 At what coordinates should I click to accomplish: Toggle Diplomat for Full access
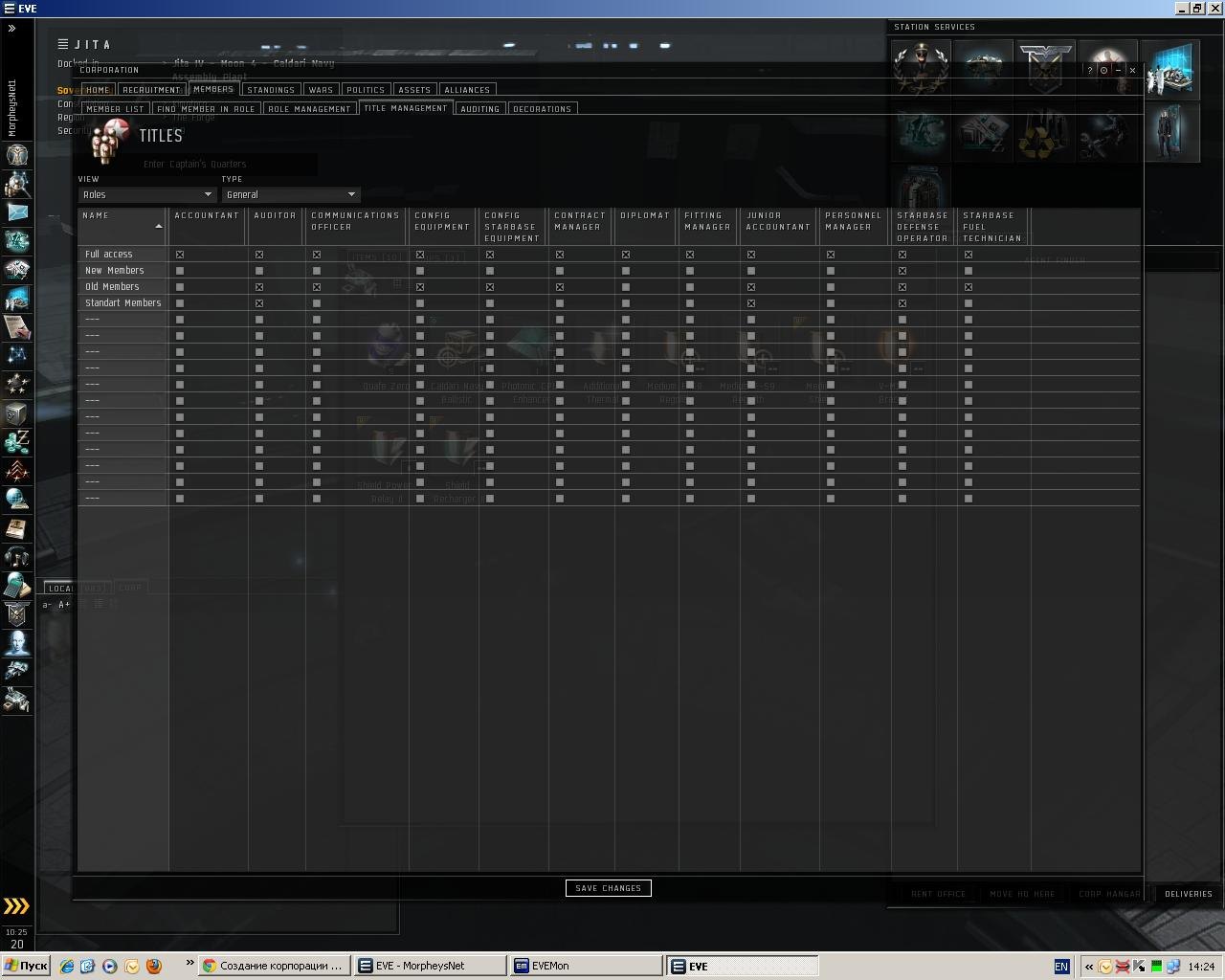626,255
